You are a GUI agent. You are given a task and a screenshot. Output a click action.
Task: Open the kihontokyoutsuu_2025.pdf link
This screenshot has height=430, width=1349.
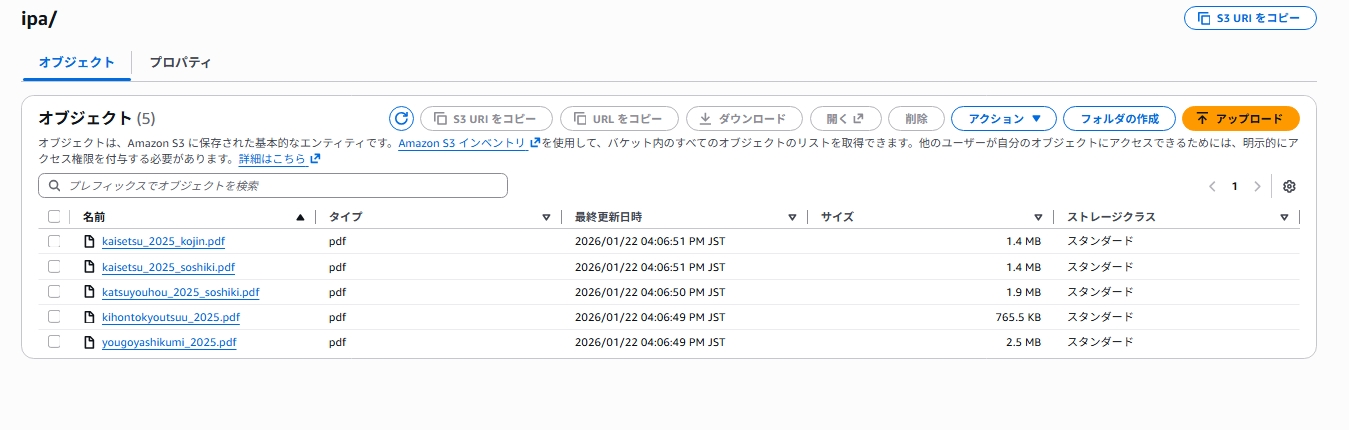pyautogui.click(x=170, y=317)
